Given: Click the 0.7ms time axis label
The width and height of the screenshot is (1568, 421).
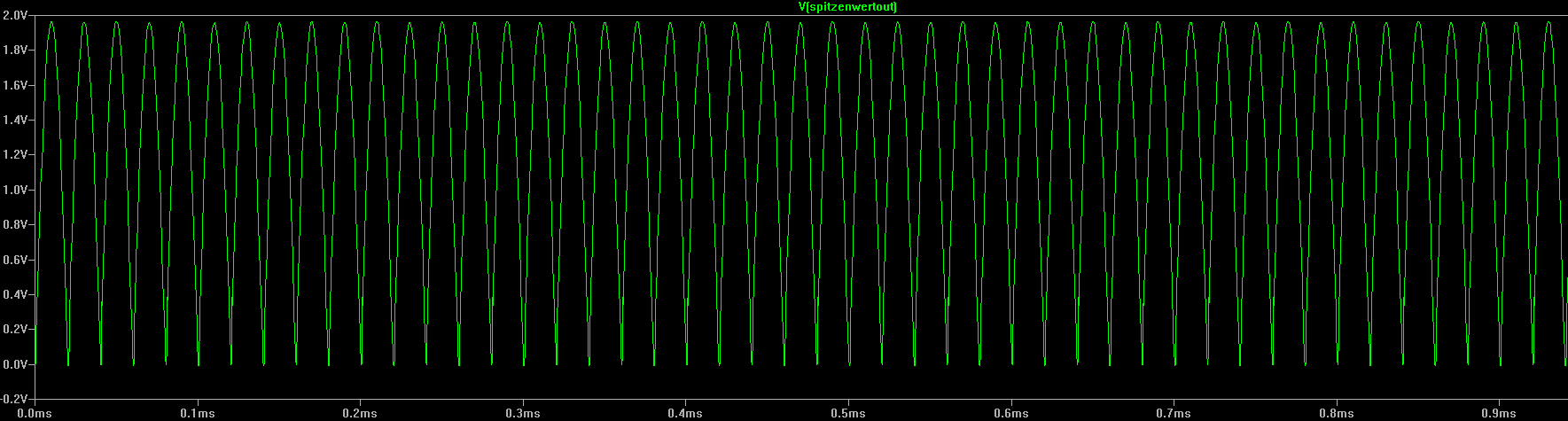Looking at the screenshot, I should (x=1173, y=414).
